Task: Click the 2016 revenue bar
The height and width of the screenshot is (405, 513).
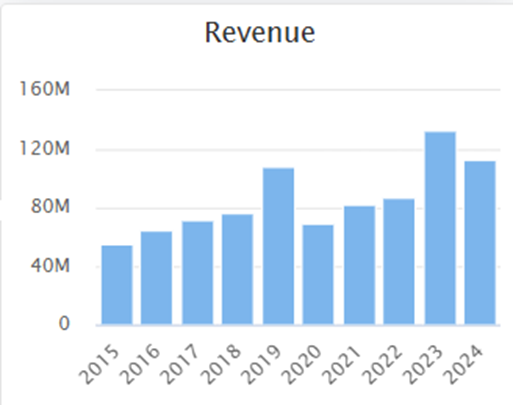Action: [156, 278]
